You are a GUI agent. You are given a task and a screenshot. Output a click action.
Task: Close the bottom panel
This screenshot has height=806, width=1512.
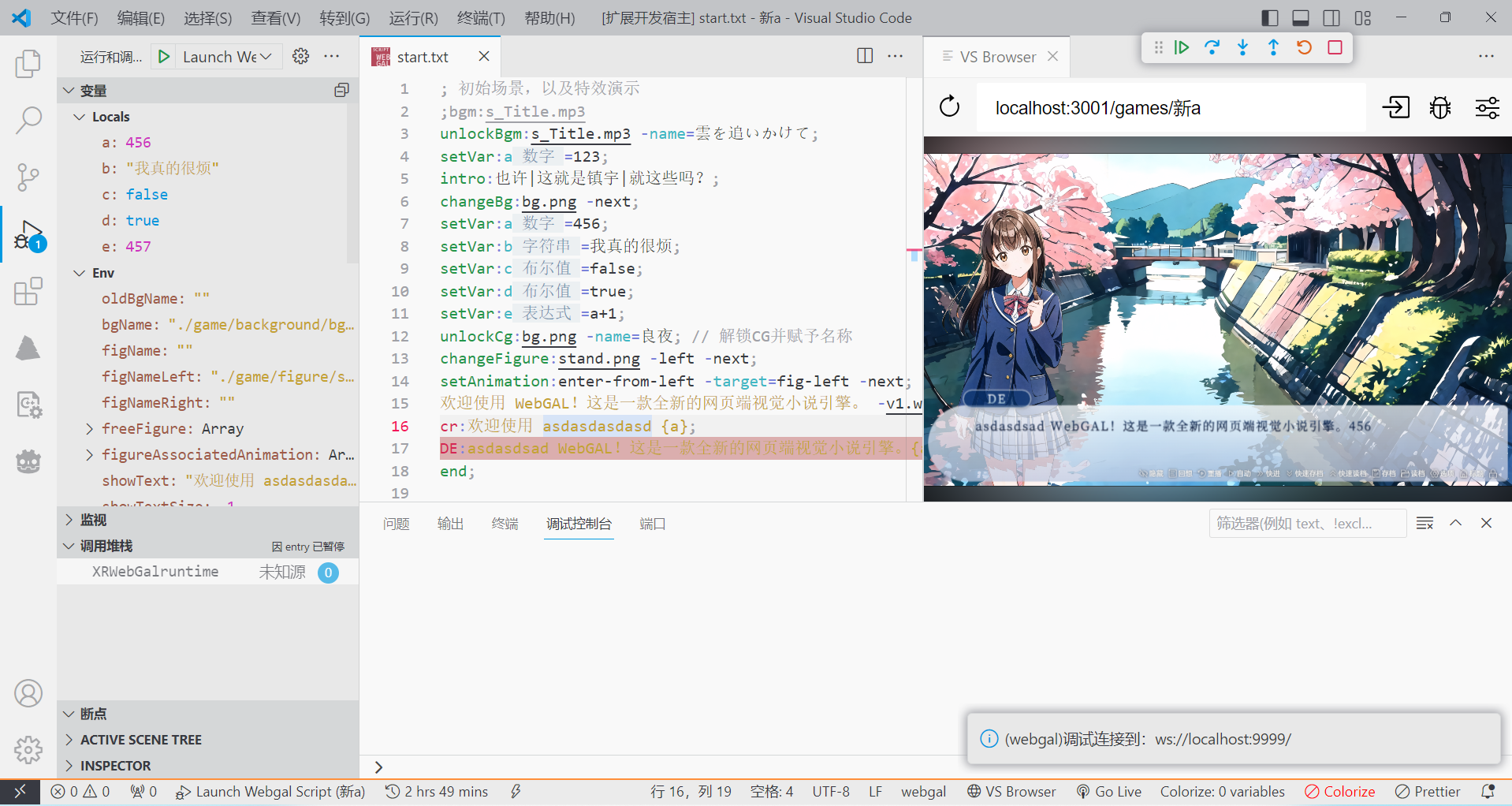[x=1486, y=523]
